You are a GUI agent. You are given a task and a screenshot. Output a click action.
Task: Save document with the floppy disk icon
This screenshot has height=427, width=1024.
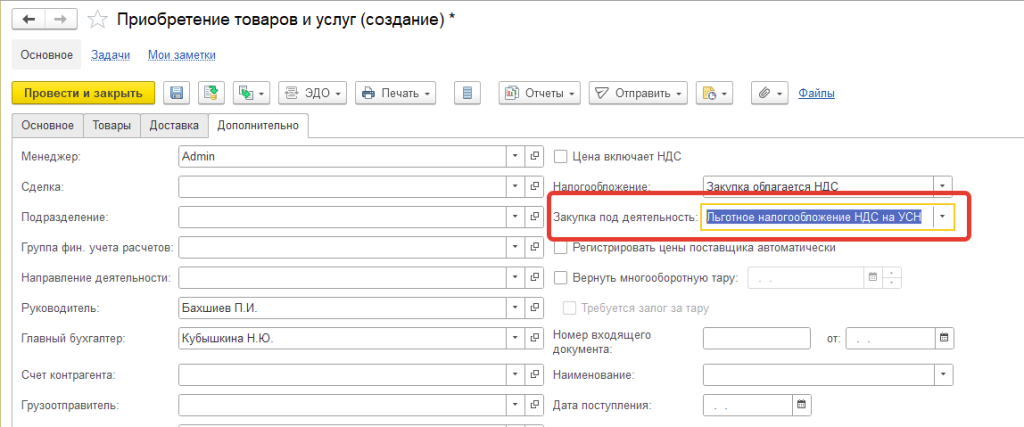pos(176,93)
